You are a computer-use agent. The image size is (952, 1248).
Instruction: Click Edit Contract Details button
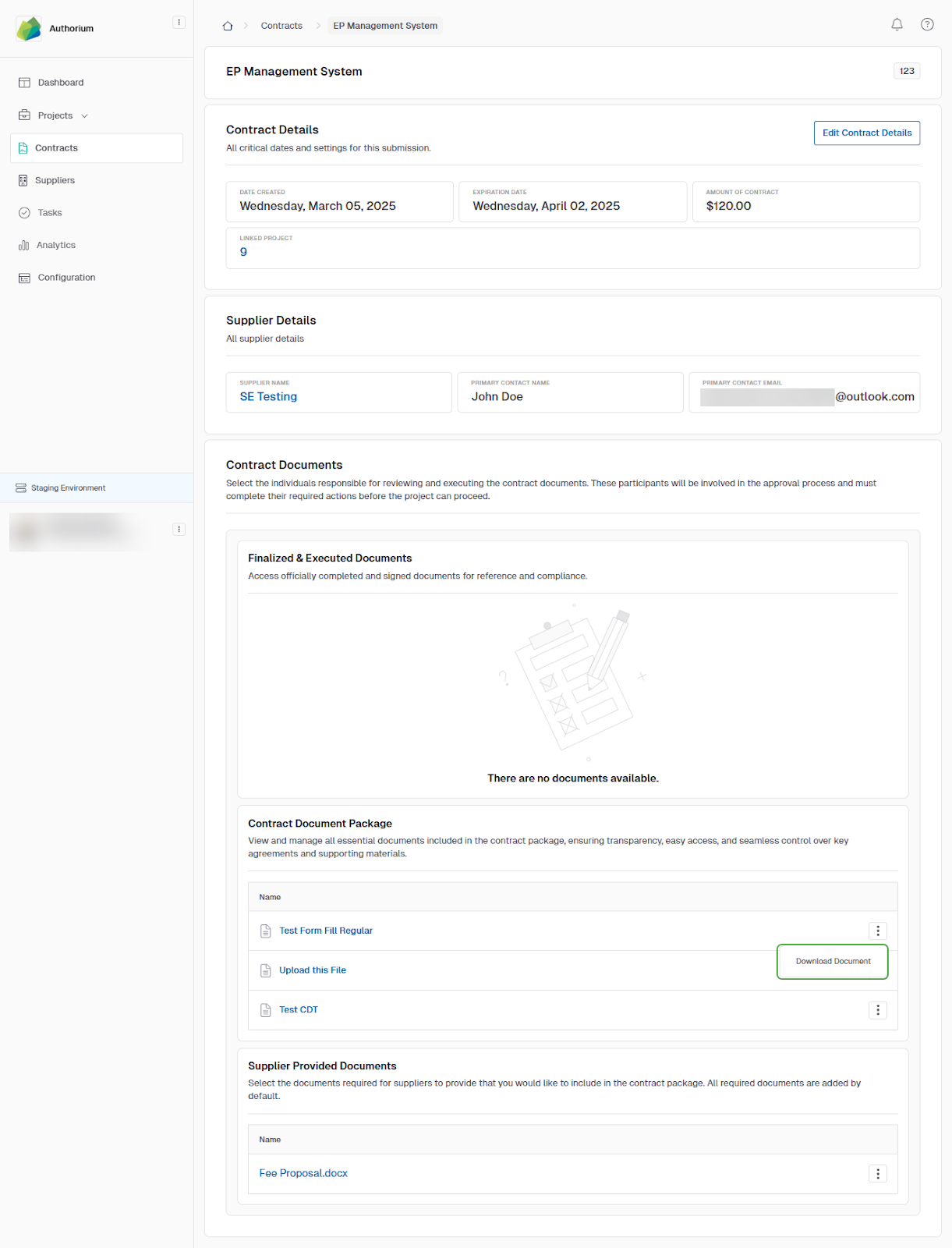click(866, 133)
